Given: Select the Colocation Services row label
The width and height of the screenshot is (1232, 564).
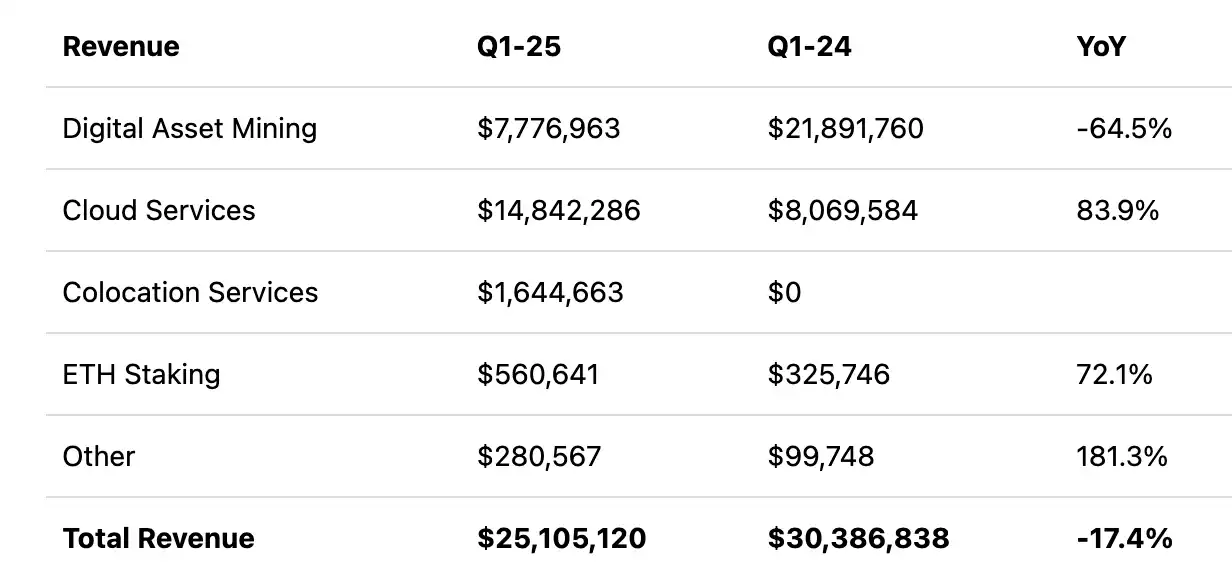Looking at the screenshot, I should [190, 293].
